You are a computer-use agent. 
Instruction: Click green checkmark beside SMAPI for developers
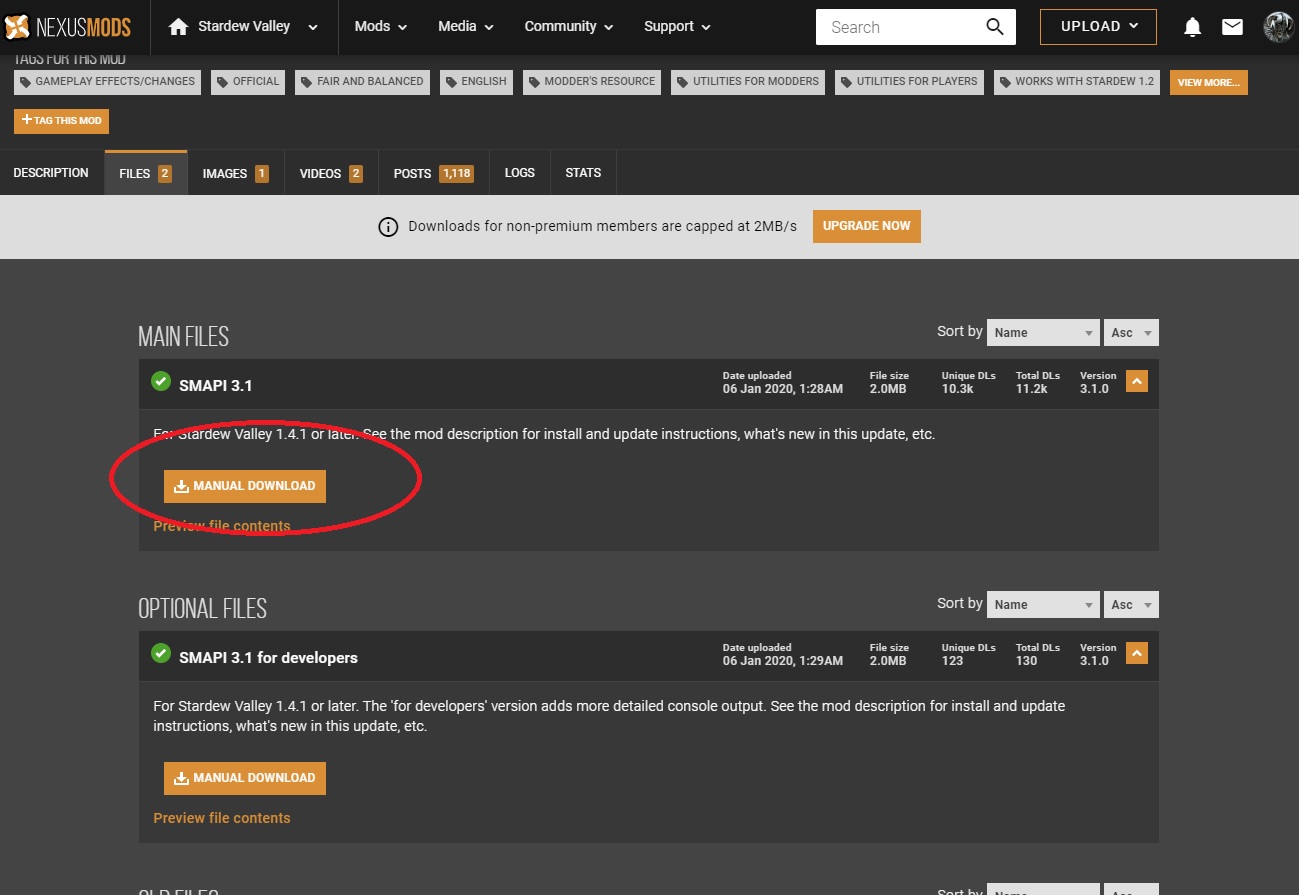160,653
